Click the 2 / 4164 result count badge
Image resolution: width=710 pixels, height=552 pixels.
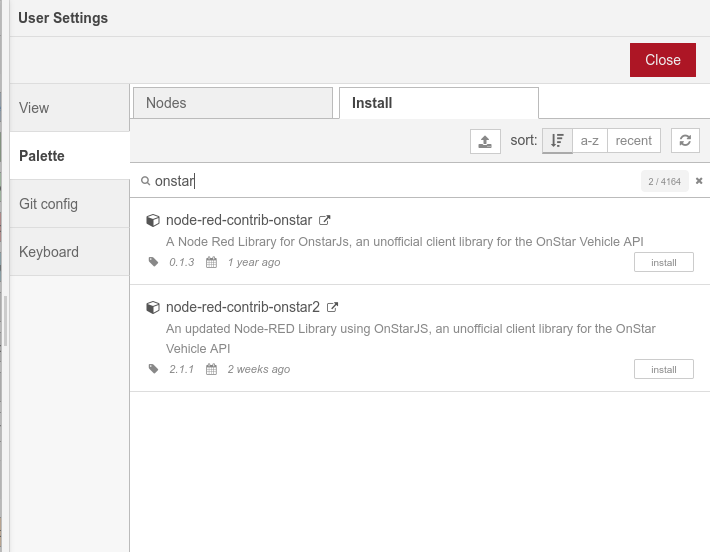664,181
